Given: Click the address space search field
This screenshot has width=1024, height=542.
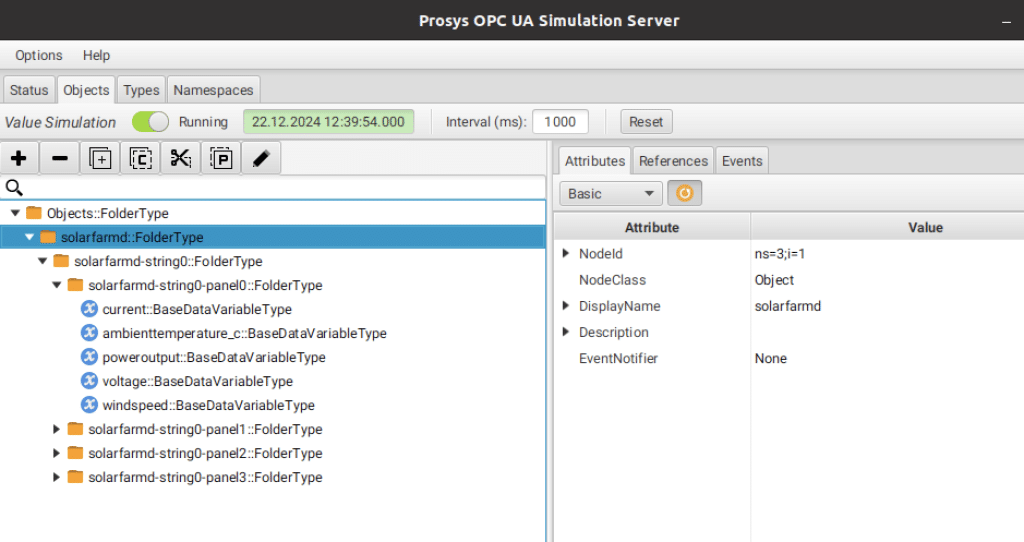Looking at the screenshot, I should pyautogui.click(x=273, y=188).
